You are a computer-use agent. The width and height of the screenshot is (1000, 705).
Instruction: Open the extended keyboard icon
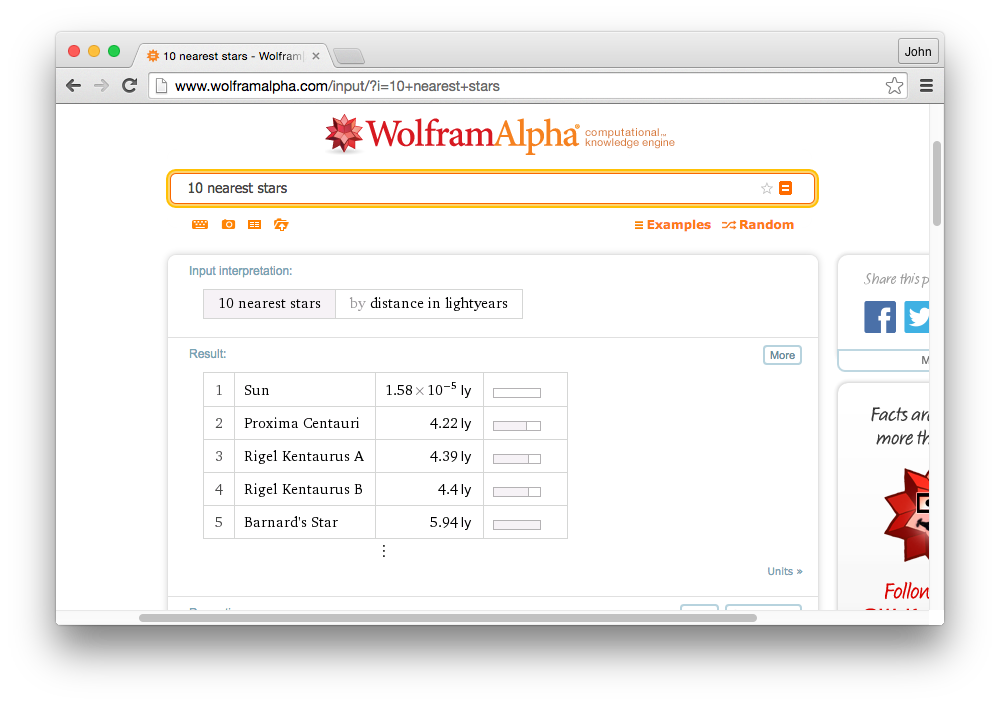pos(200,225)
